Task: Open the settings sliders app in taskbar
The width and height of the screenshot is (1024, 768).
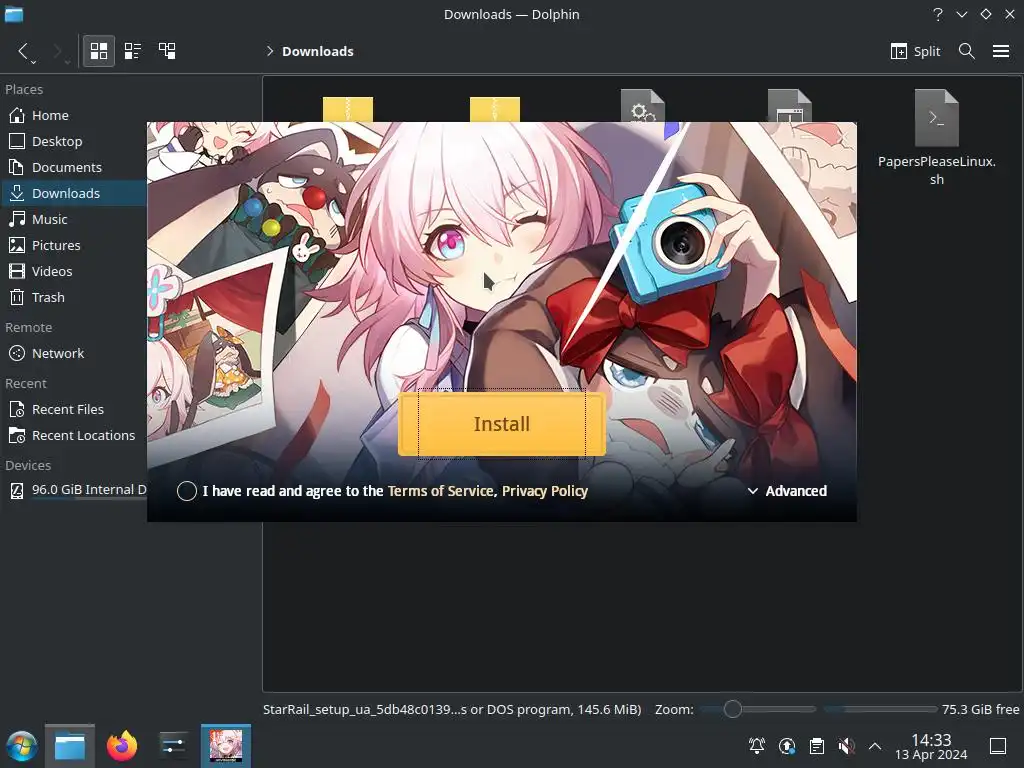Action: pyautogui.click(x=173, y=746)
